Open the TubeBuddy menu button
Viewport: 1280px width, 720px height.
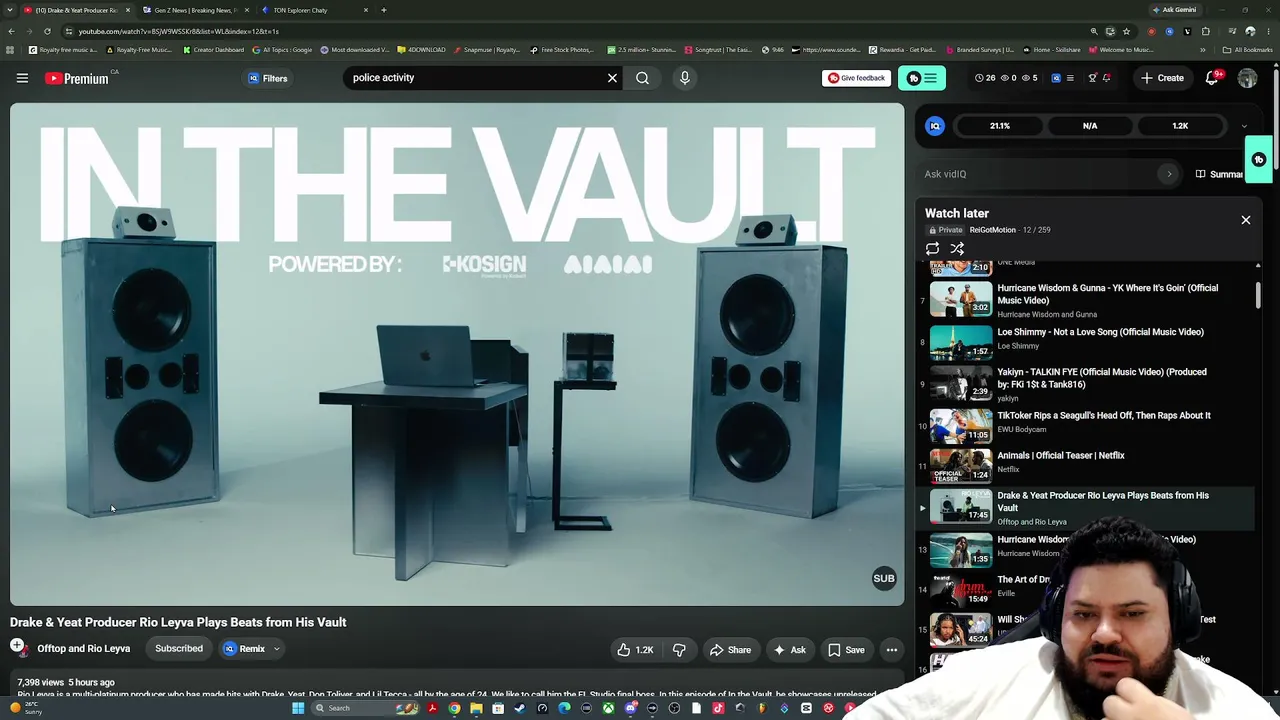tap(921, 78)
